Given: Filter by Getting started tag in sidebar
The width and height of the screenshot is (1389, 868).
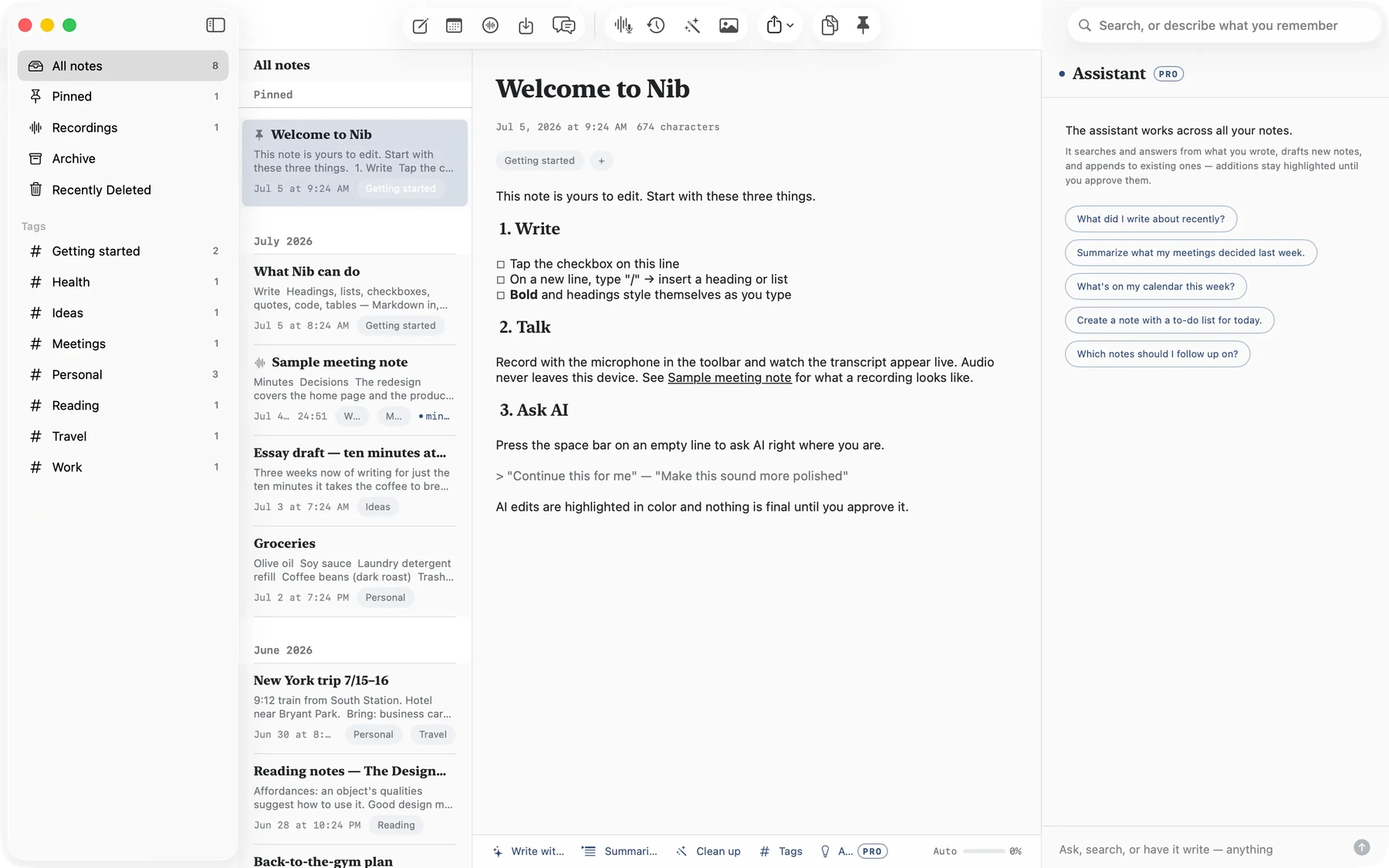Looking at the screenshot, I should (123, 251).
